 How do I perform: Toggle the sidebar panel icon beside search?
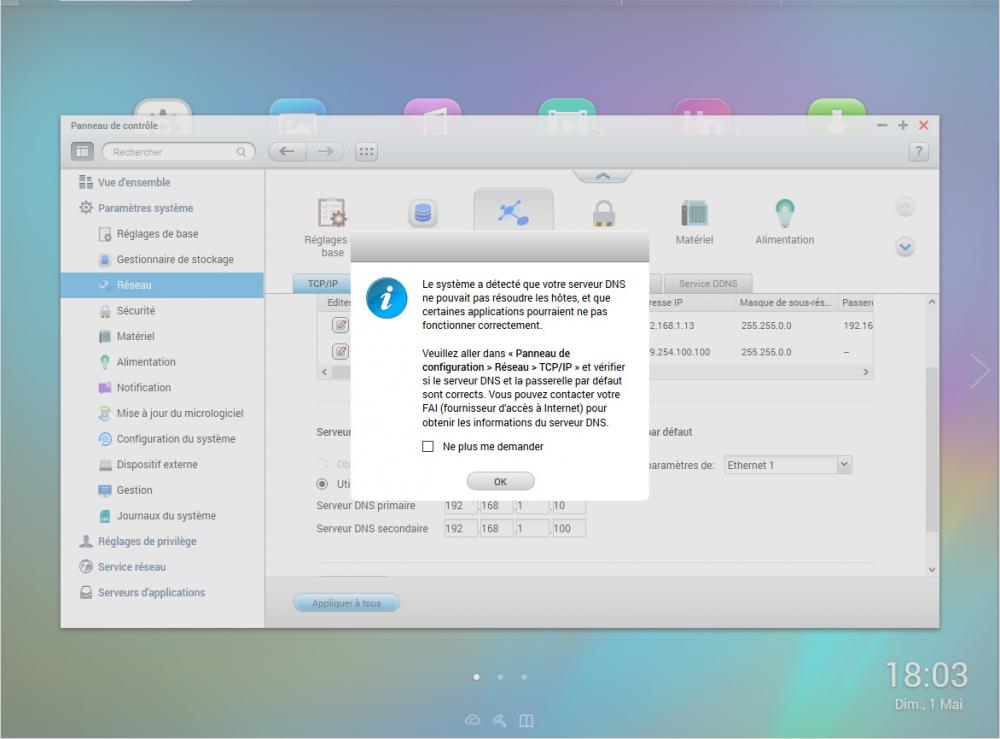click(82, 152)
